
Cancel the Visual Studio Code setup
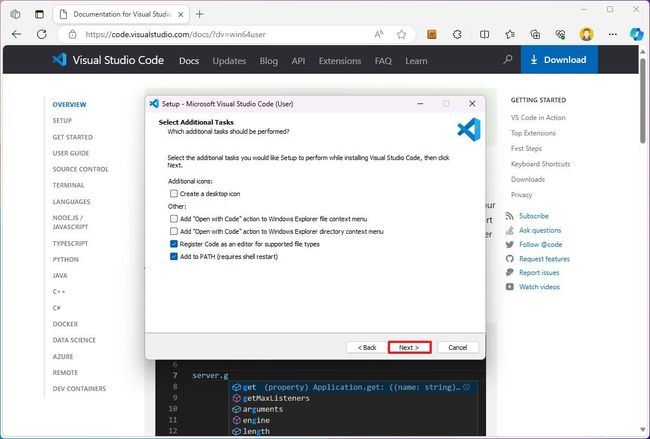(458, 347)
